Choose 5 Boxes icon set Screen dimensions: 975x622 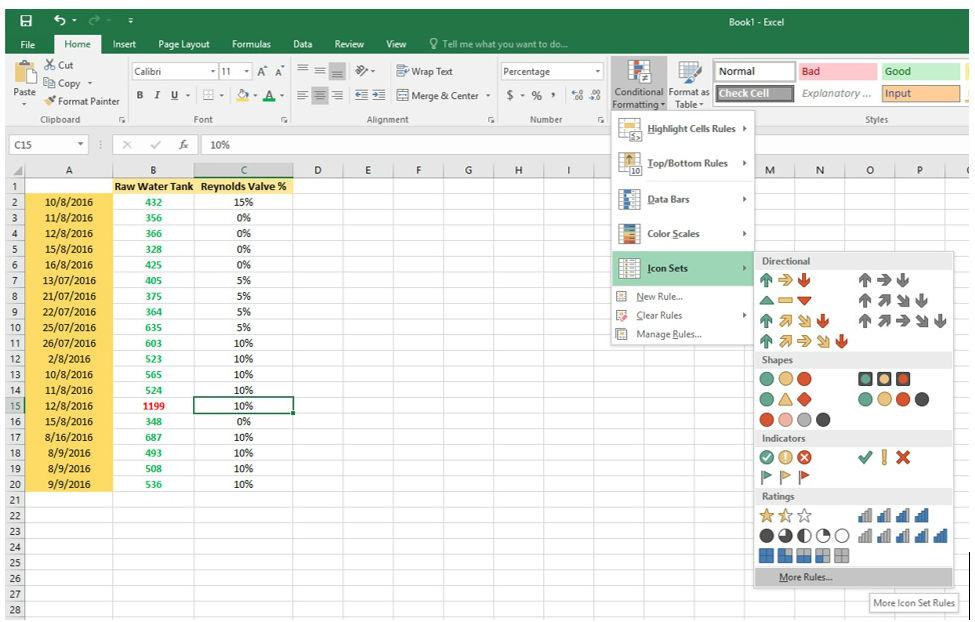click(803, 555)
